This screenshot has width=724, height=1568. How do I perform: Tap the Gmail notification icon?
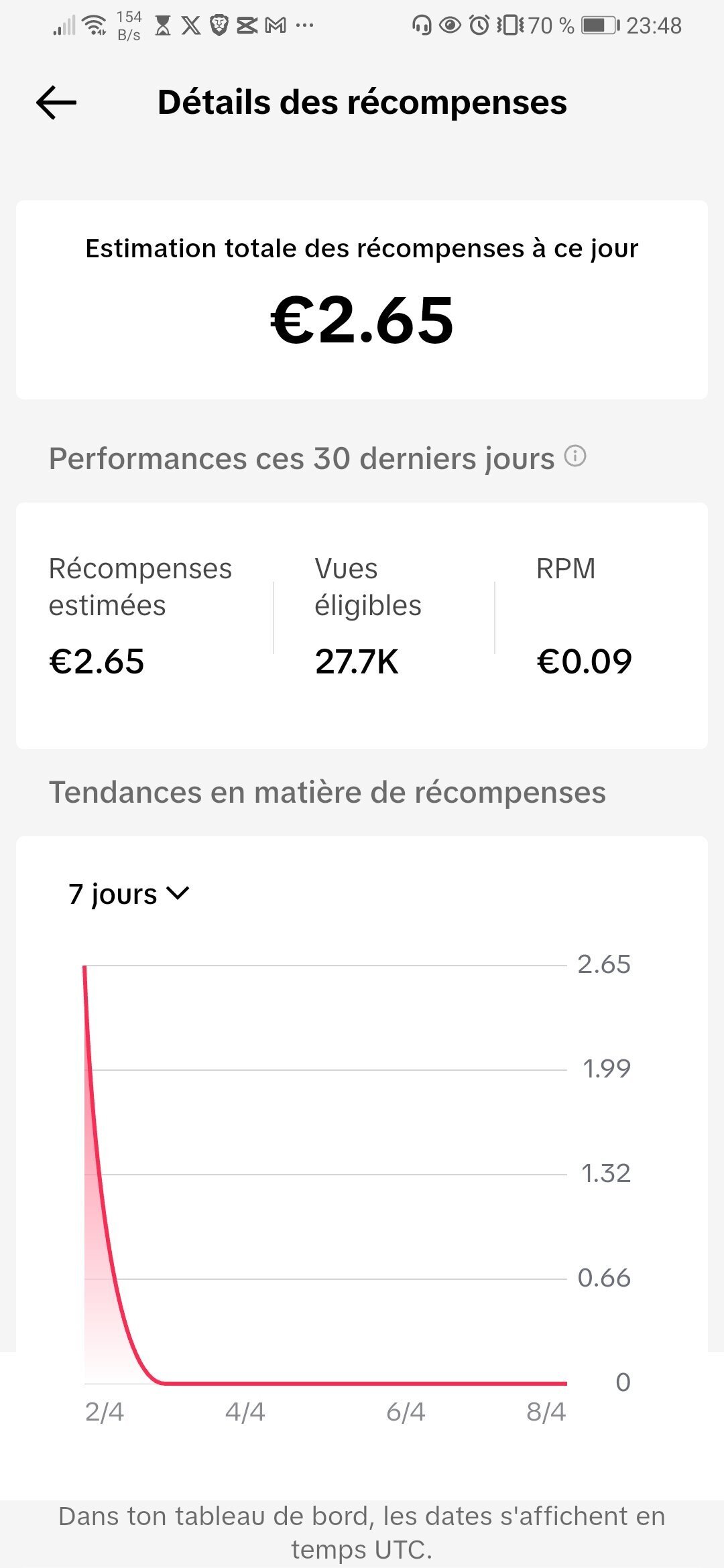pos(276,25)
